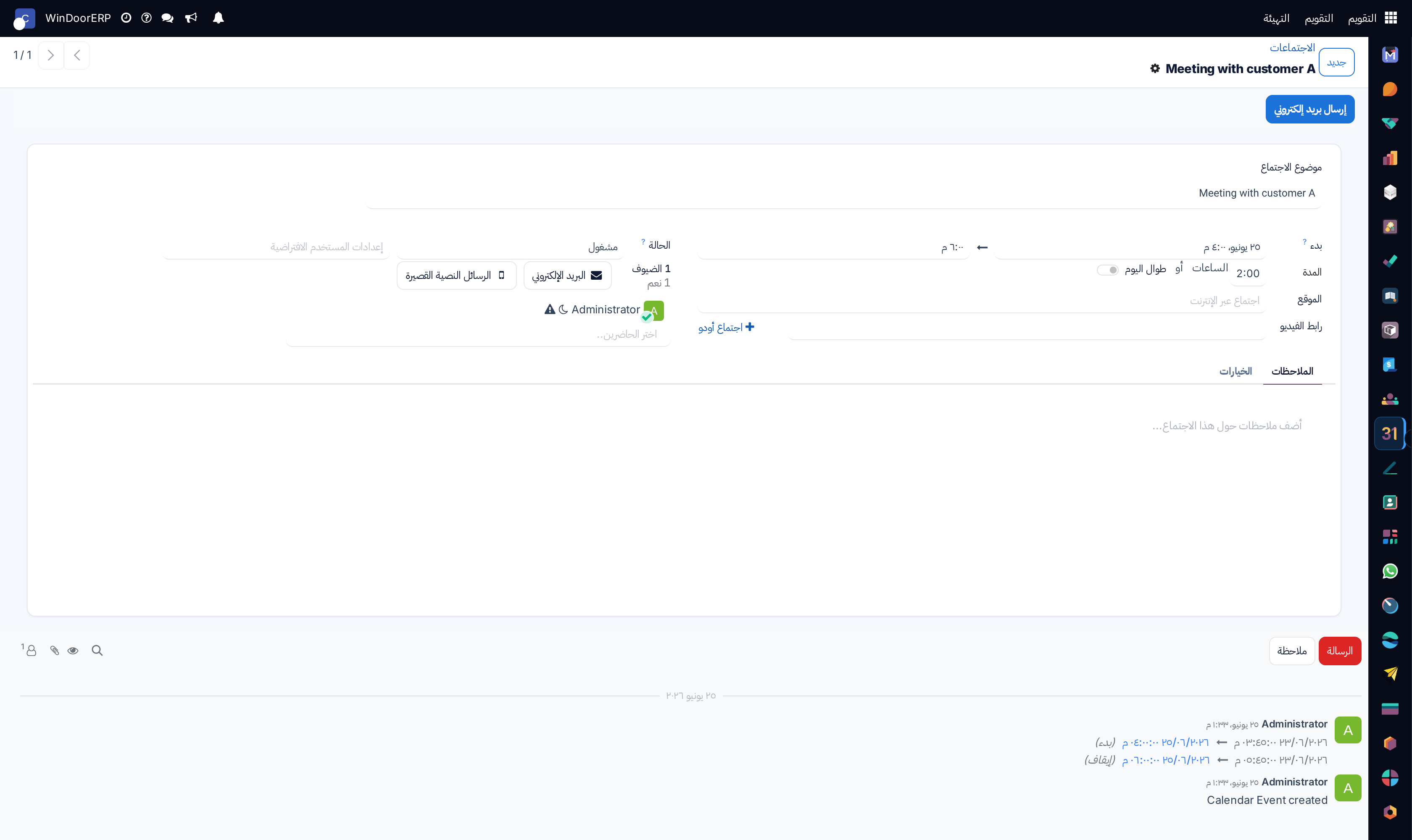Switch to the الخيارات tab
1412x840 pixels.
(x=1235, y=371)
